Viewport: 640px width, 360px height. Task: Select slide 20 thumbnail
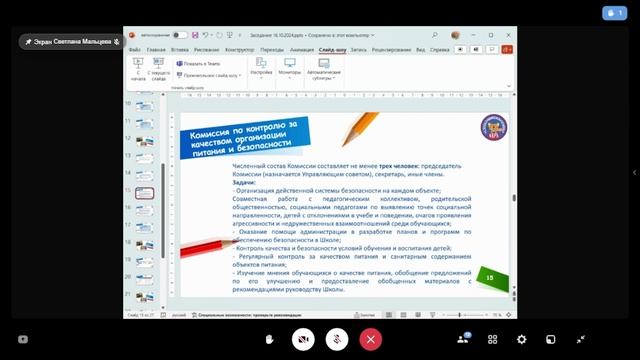tap(144, 280)
